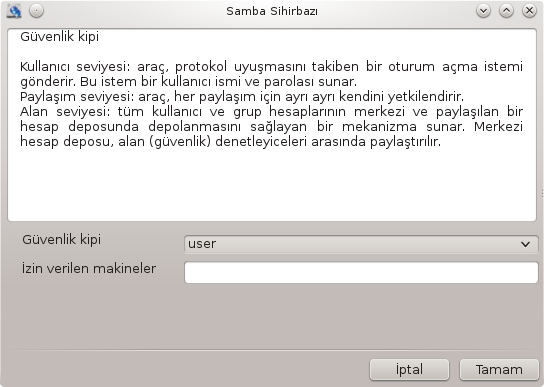Focus the İzin verilen makineler text field
This screenshot has width=544, height=387.
(x=361, y=272)
